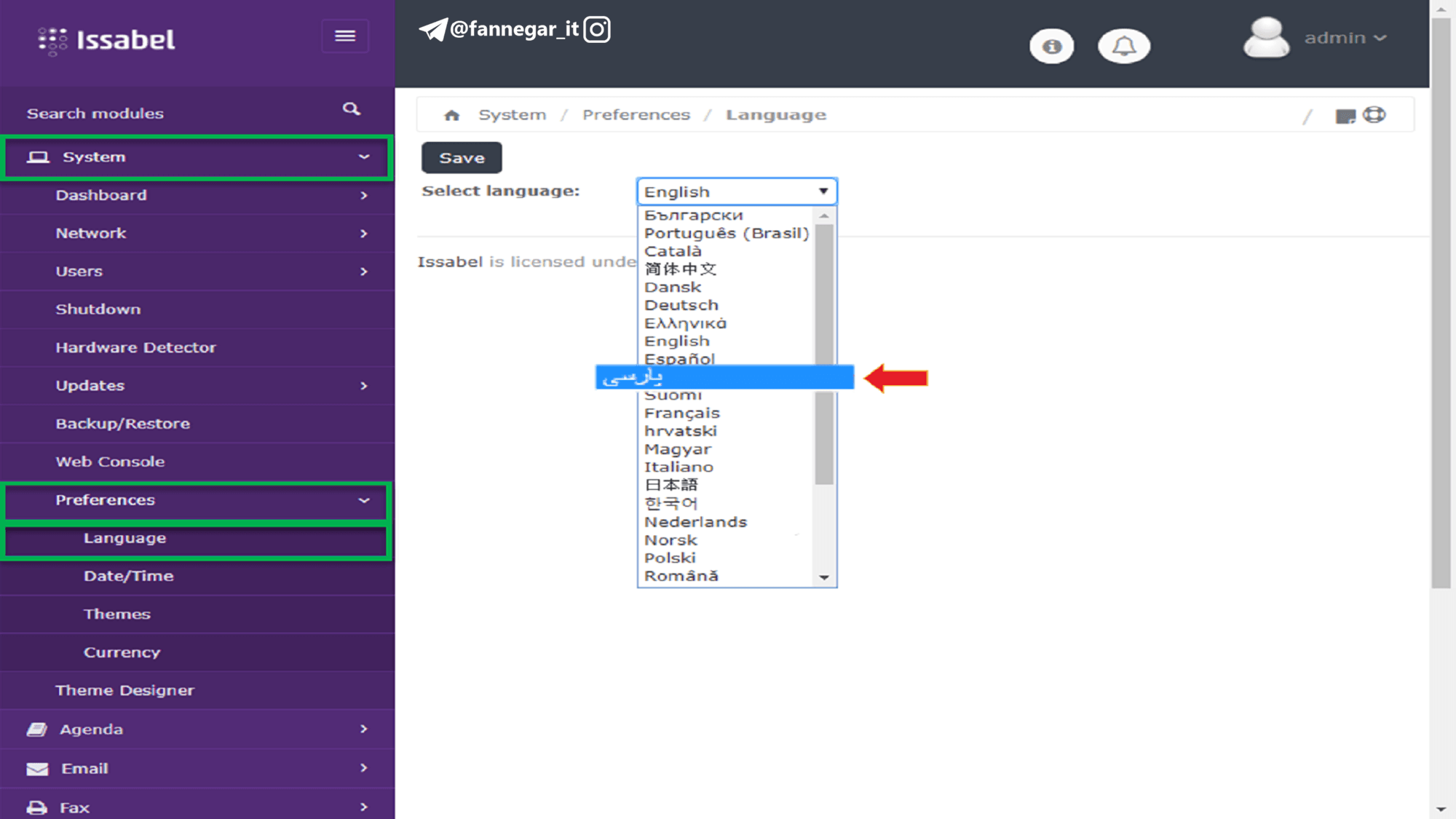Click Preferences breadcrumb link
The width and height of the screenshot is (1456, 819).
click(636, 115)
